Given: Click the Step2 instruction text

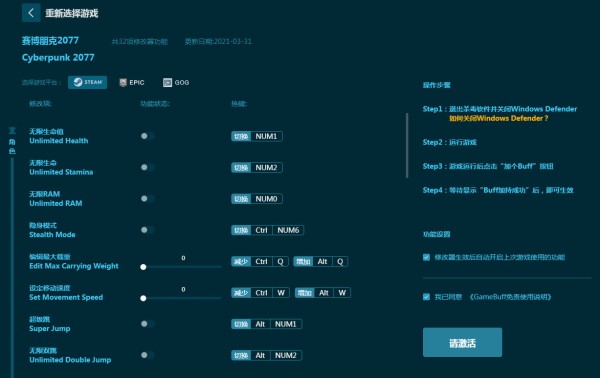Looking at the screenshot, I should (450, 142).
